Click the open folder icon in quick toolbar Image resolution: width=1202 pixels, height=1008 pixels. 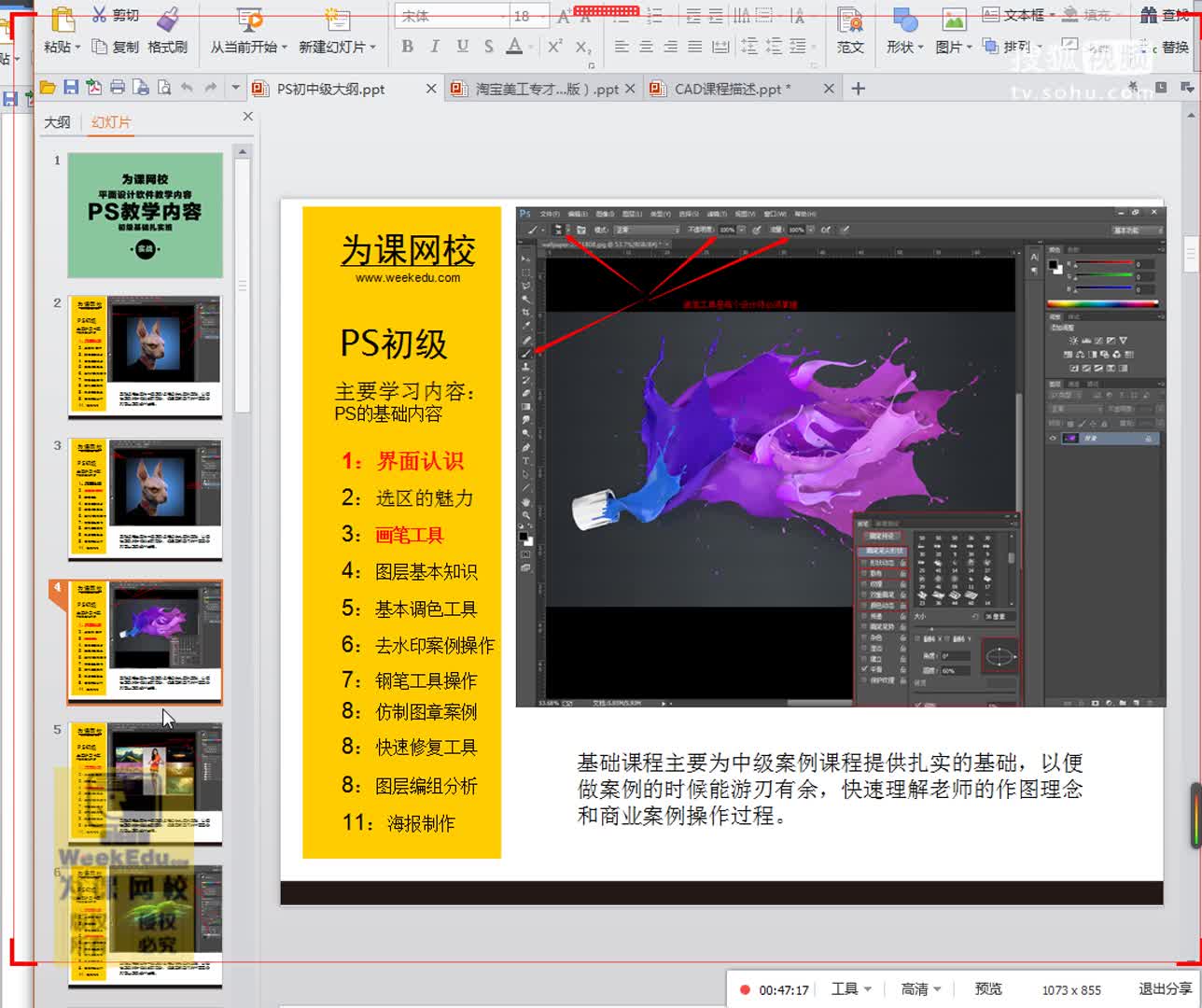point(48,88)
